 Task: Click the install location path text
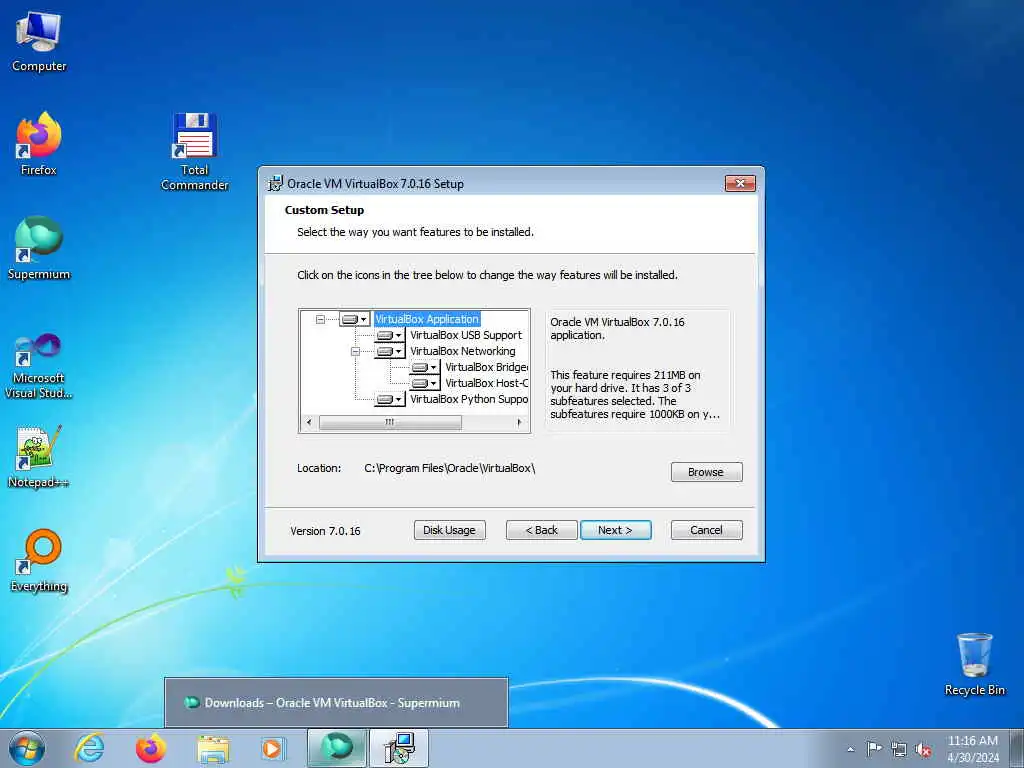click(x=449, y=468)
